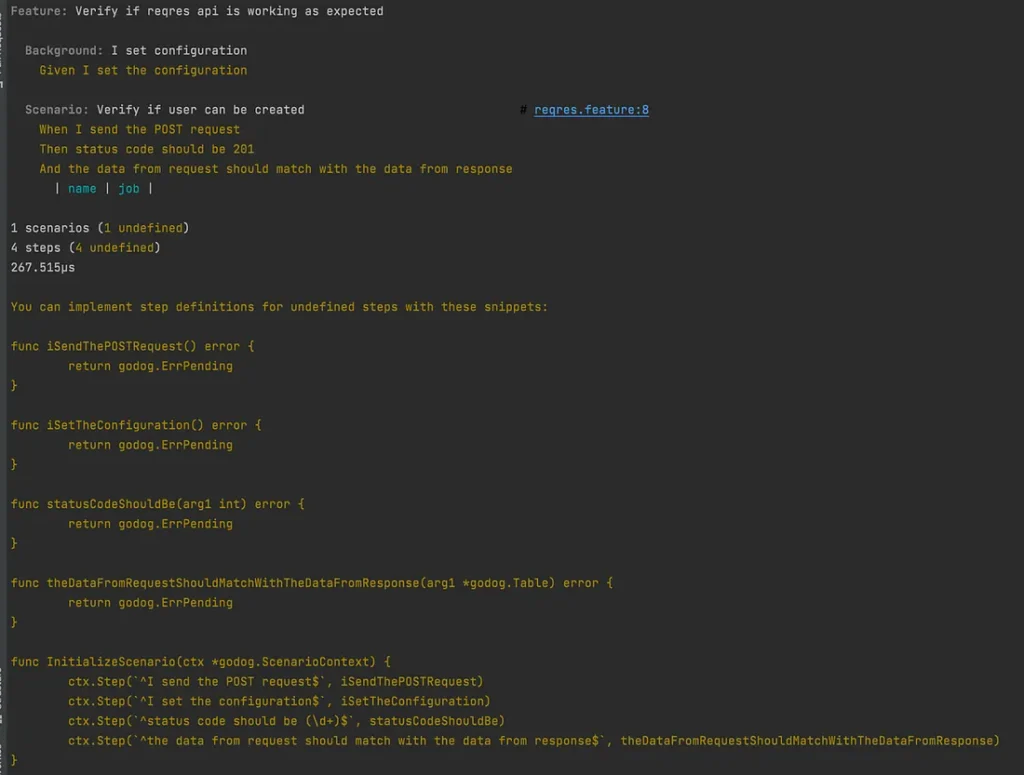Click the name column in the data table
Image resolution: width=1024 pixels, height=775 pixels.
(x=82, y=189)
